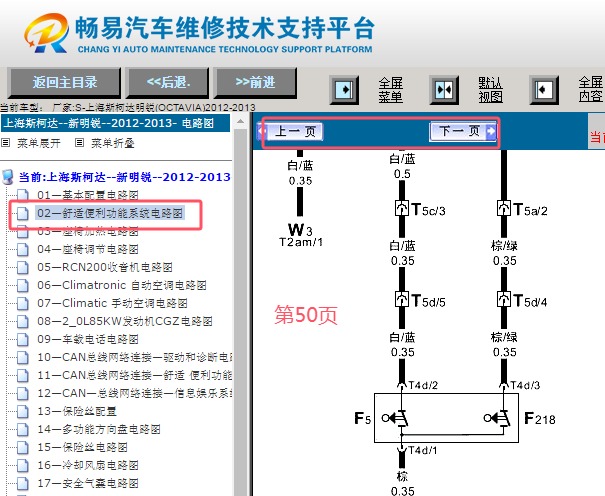Click the 畅易 platform logo
605x496 pixels.
point(47,33)
